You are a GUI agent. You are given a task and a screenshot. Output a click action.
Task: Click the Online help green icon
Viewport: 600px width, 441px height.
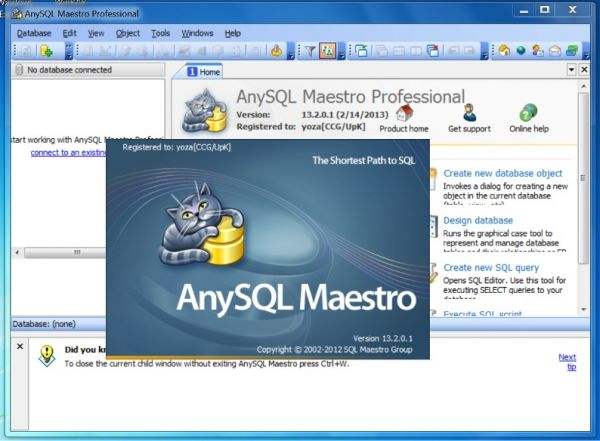click(528, 113)
